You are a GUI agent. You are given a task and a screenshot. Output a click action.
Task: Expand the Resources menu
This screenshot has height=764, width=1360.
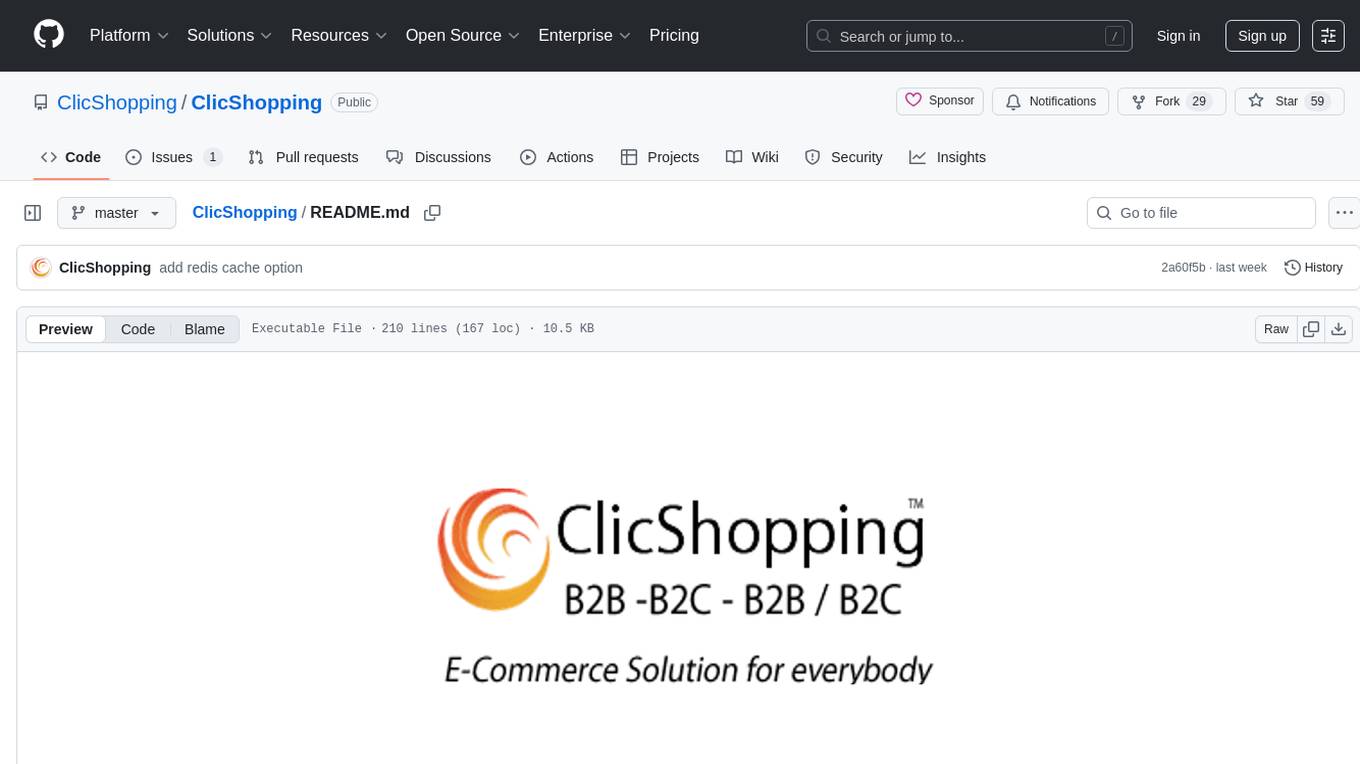point(339,35)
